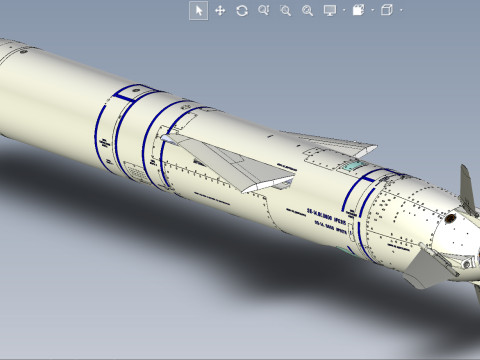Click the monitor display icon
This screenshot has width=480, height=360.
coord(330,10)
